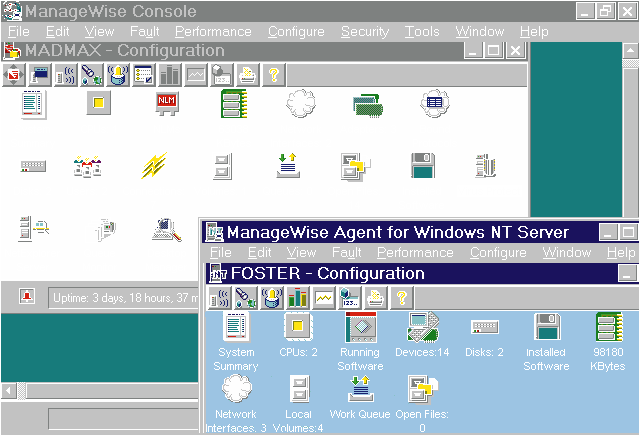This screenshot has width=640, height=436.
Task: Open Performance menu in ManageWise Console
Action: pyautogui.click(x=213, y=32)
